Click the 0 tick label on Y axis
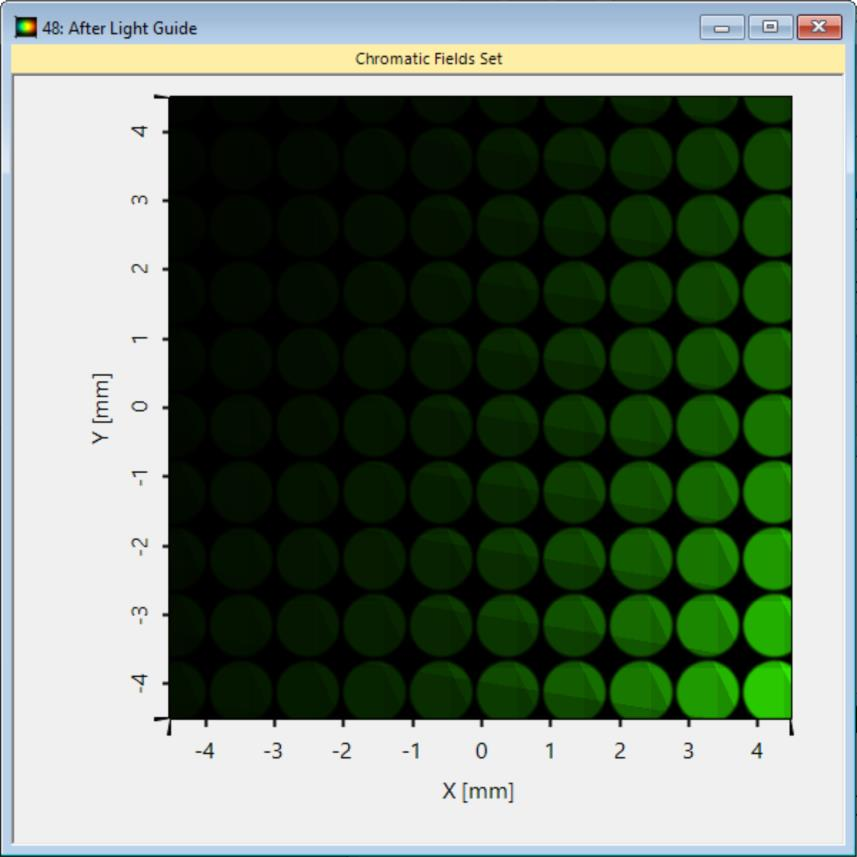This screenshot has width=857, height=857. tap(140, 407)
